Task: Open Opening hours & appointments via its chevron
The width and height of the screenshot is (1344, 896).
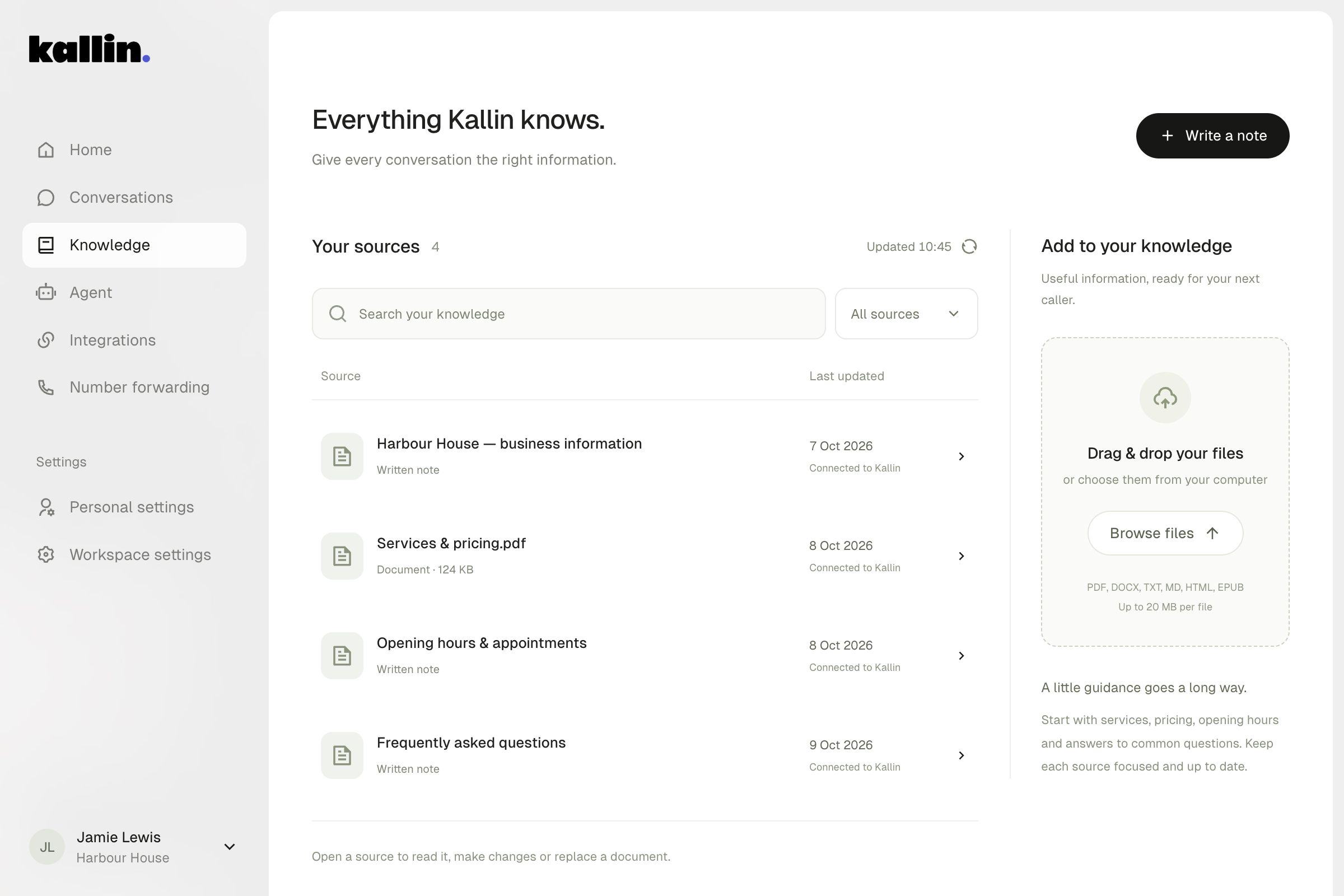Action: click(961, 656)
